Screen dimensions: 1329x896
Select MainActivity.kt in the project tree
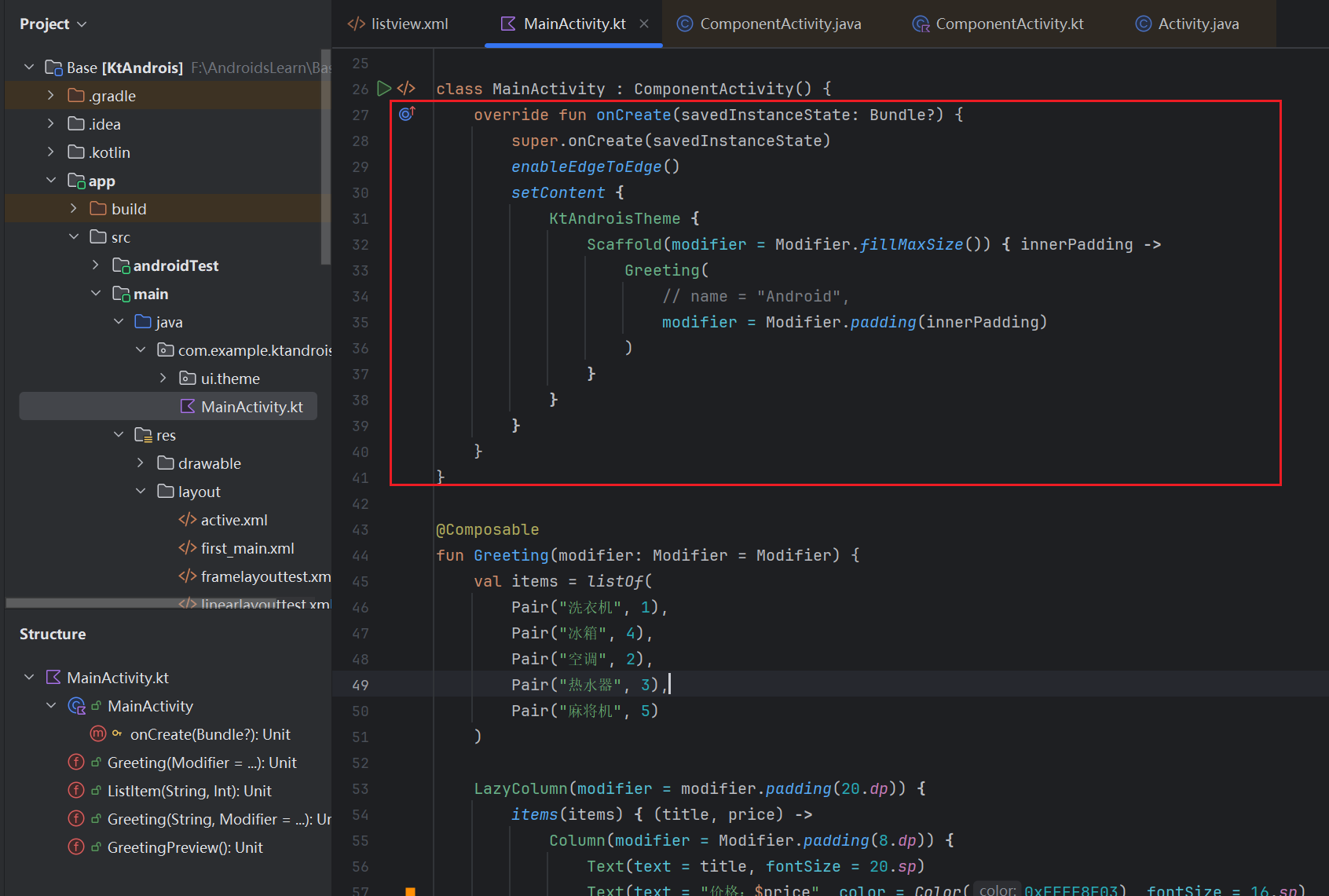[x=168, y=407]
